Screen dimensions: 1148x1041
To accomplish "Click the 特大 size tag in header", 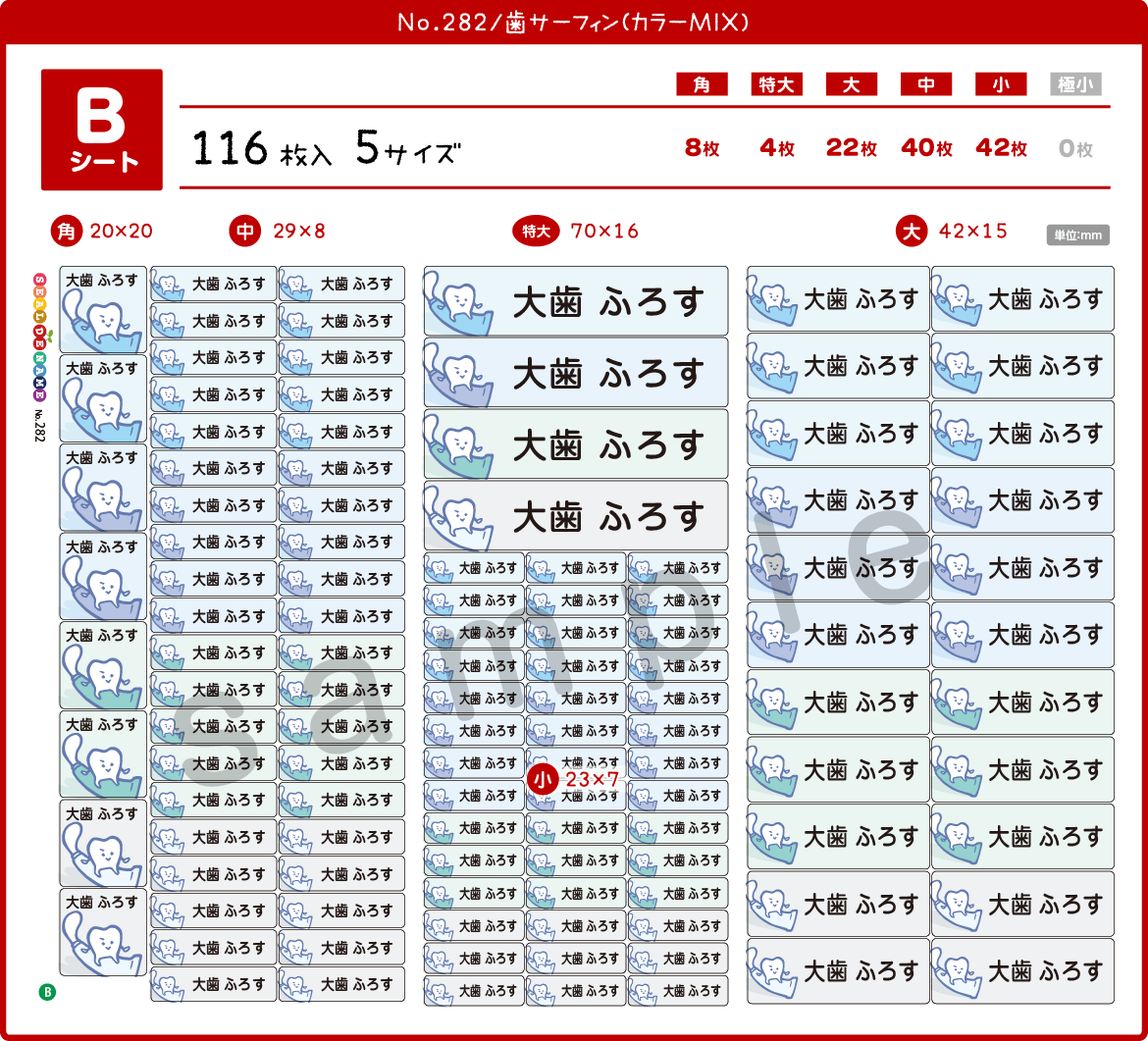I will pyautogui.click(x=776, y=84).
